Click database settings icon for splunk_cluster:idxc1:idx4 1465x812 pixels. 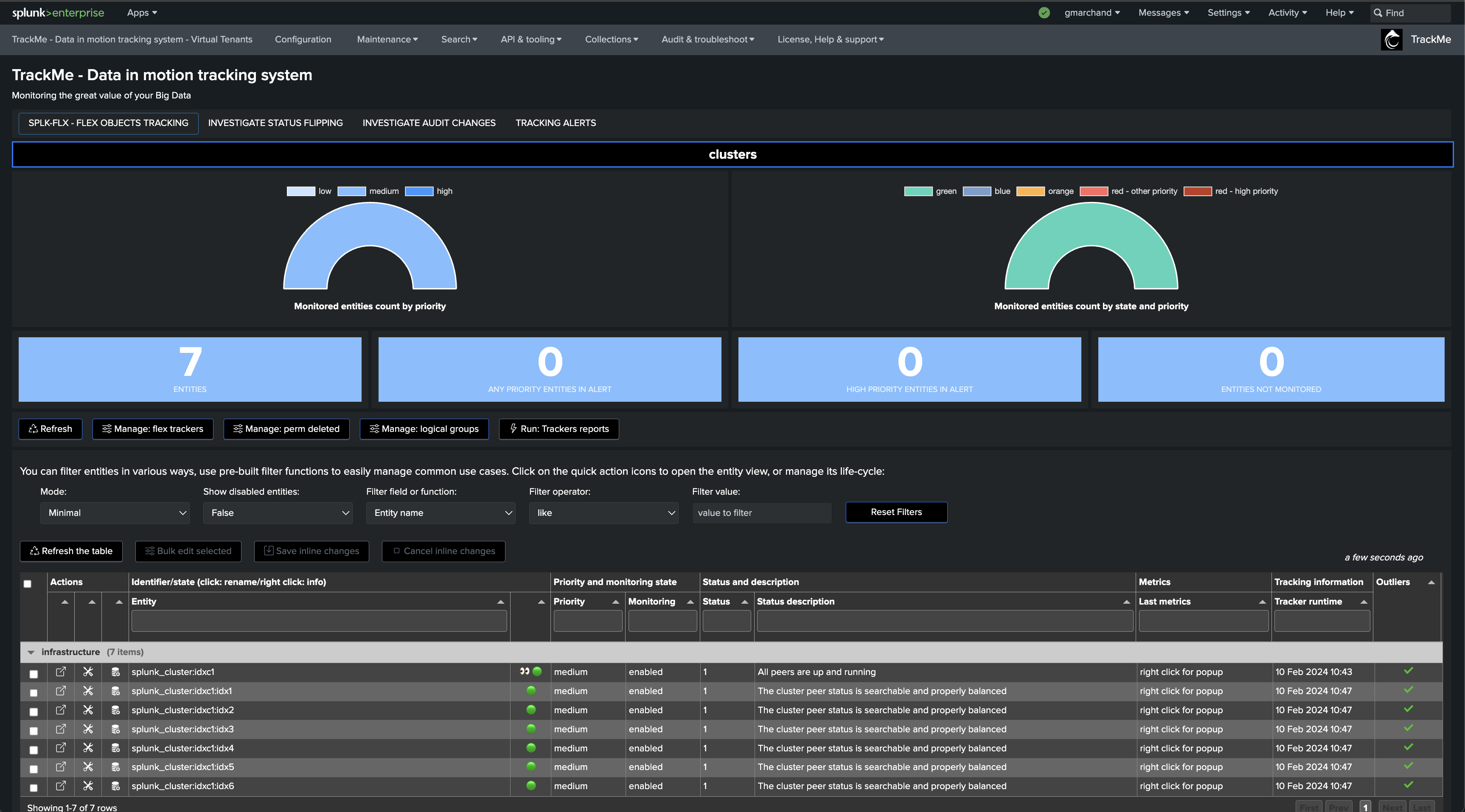point(115,748)
